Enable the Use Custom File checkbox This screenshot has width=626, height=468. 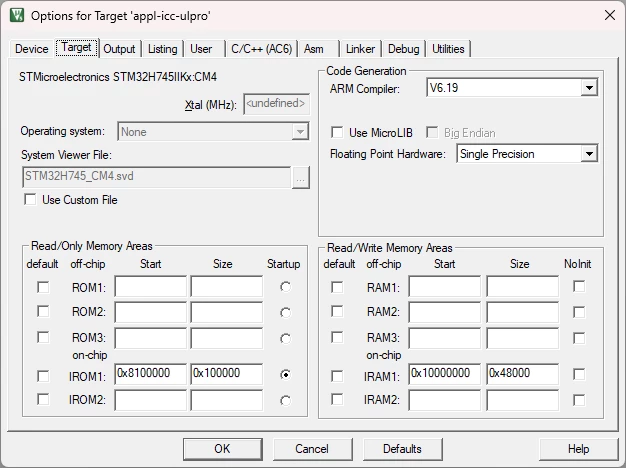tap(30, 199)
